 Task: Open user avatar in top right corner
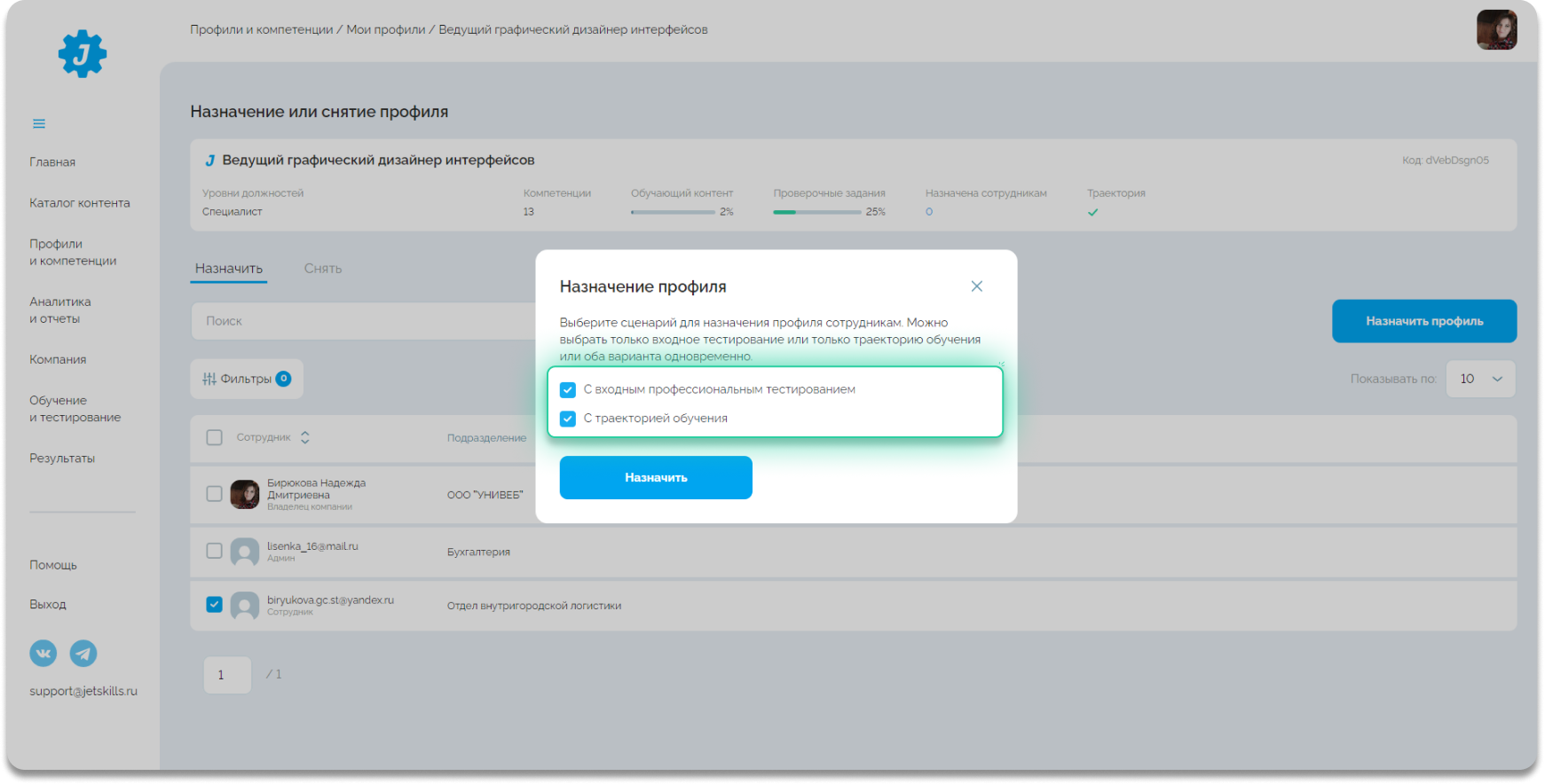(x=1496, y=30)
